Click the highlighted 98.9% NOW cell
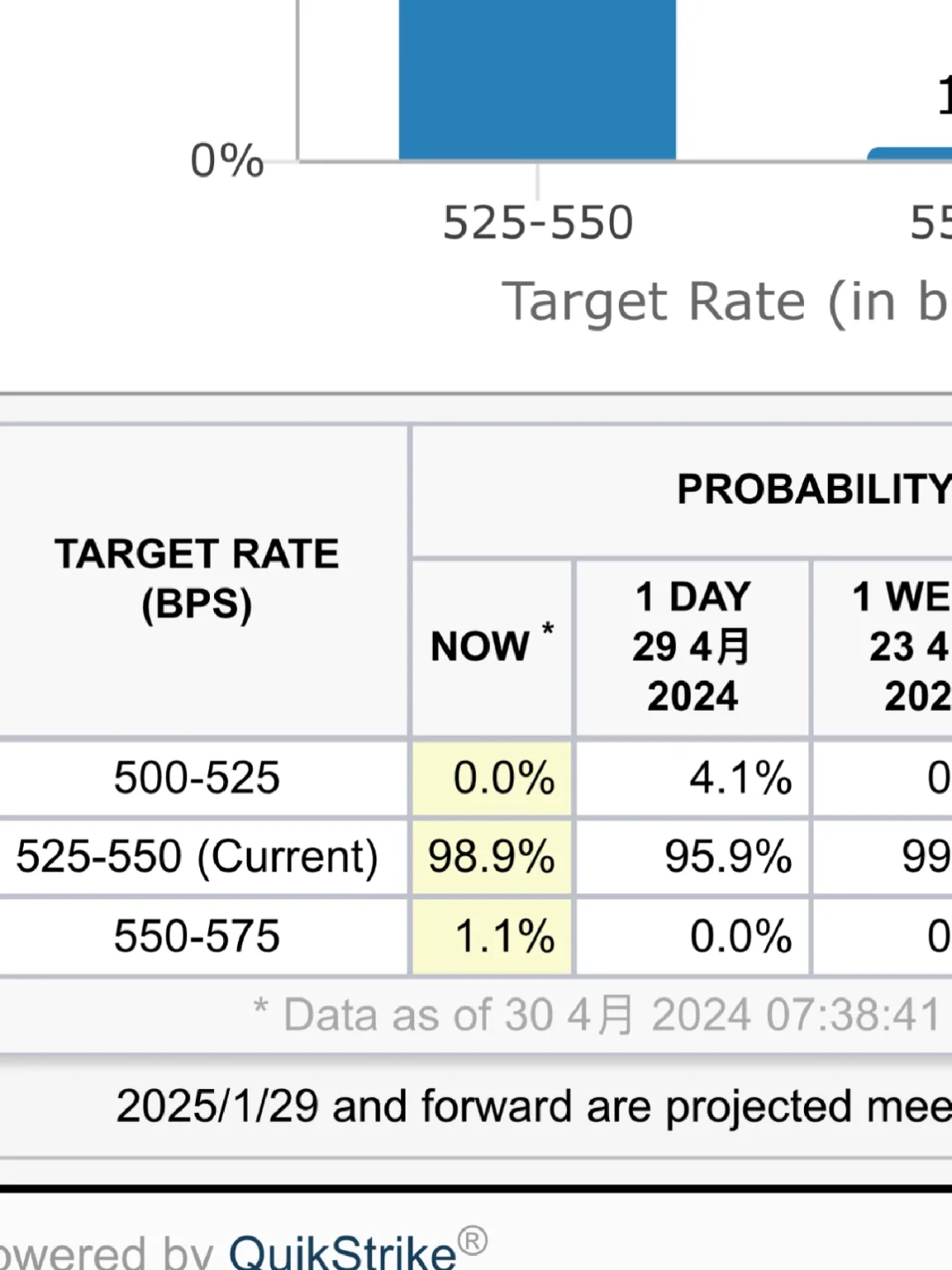This screenshot has height=1270, width=952. coord(492,857)
